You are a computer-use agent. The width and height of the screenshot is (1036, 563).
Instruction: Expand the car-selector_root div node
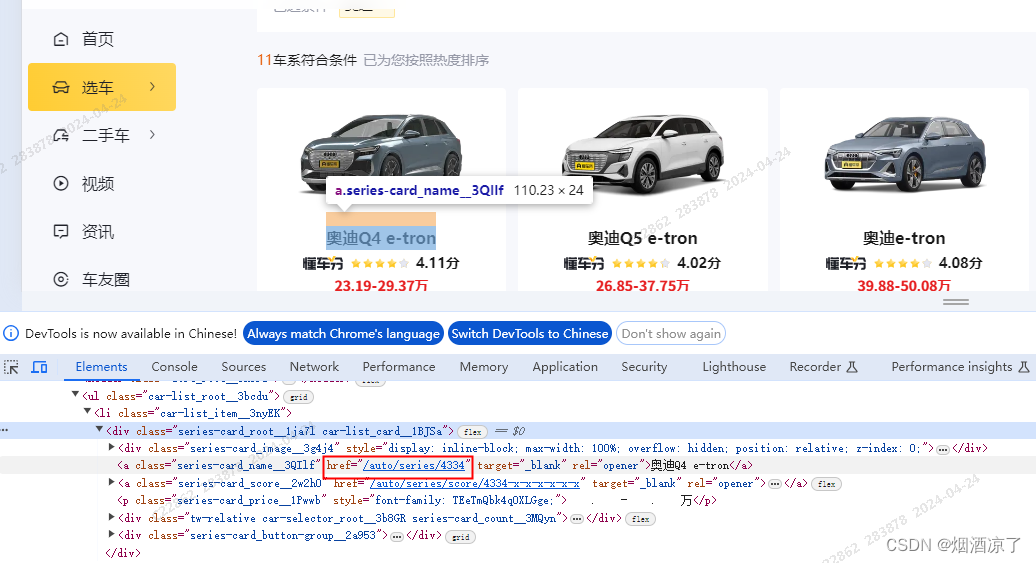pos(112,517)
